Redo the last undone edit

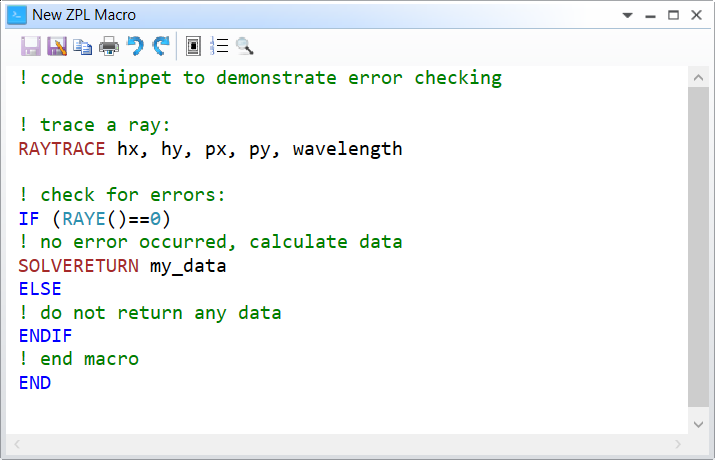coord(161,46)
